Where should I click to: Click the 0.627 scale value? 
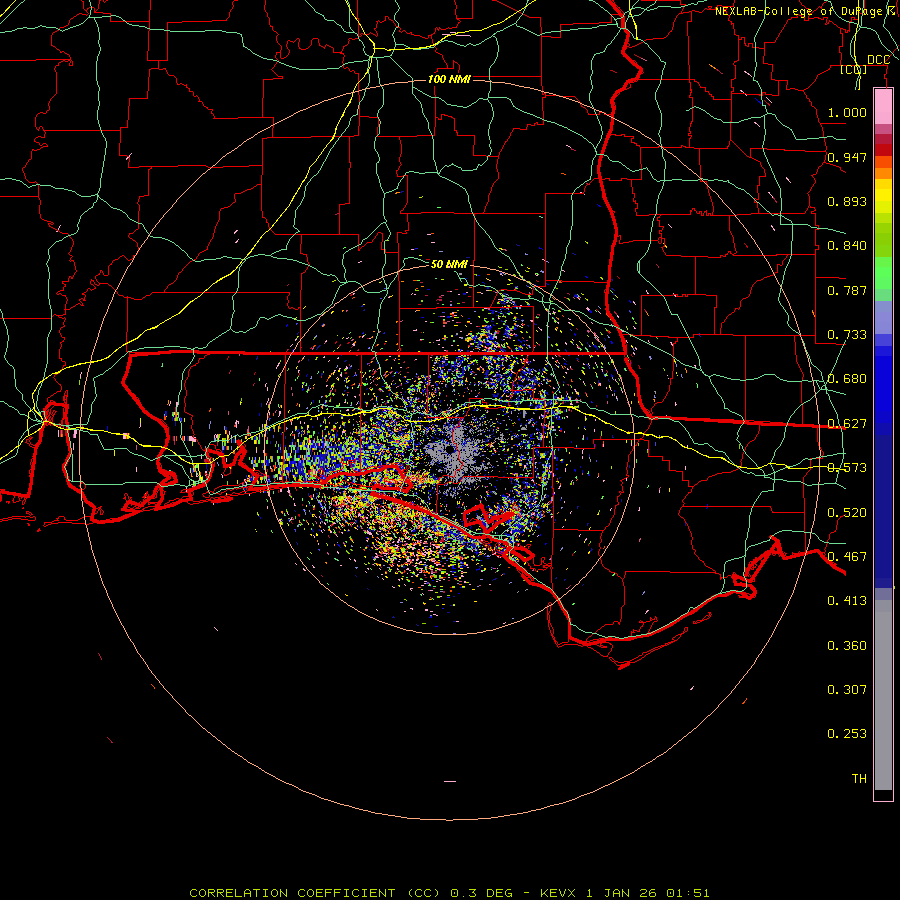tap(847, 424)
